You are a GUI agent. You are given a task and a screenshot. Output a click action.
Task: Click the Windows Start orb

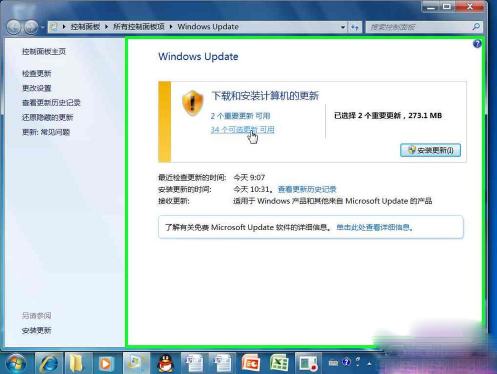[16, 364]
